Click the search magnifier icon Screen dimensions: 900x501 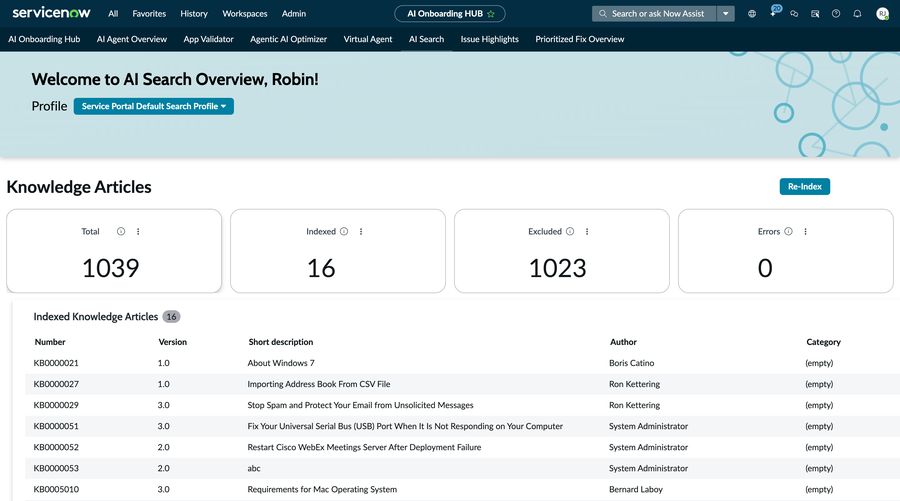coord(603,14)
